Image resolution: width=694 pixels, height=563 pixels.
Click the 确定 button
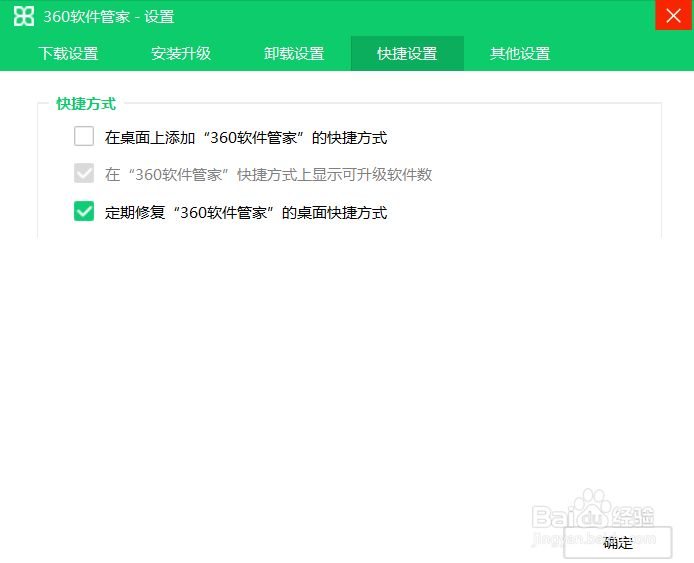618,543
